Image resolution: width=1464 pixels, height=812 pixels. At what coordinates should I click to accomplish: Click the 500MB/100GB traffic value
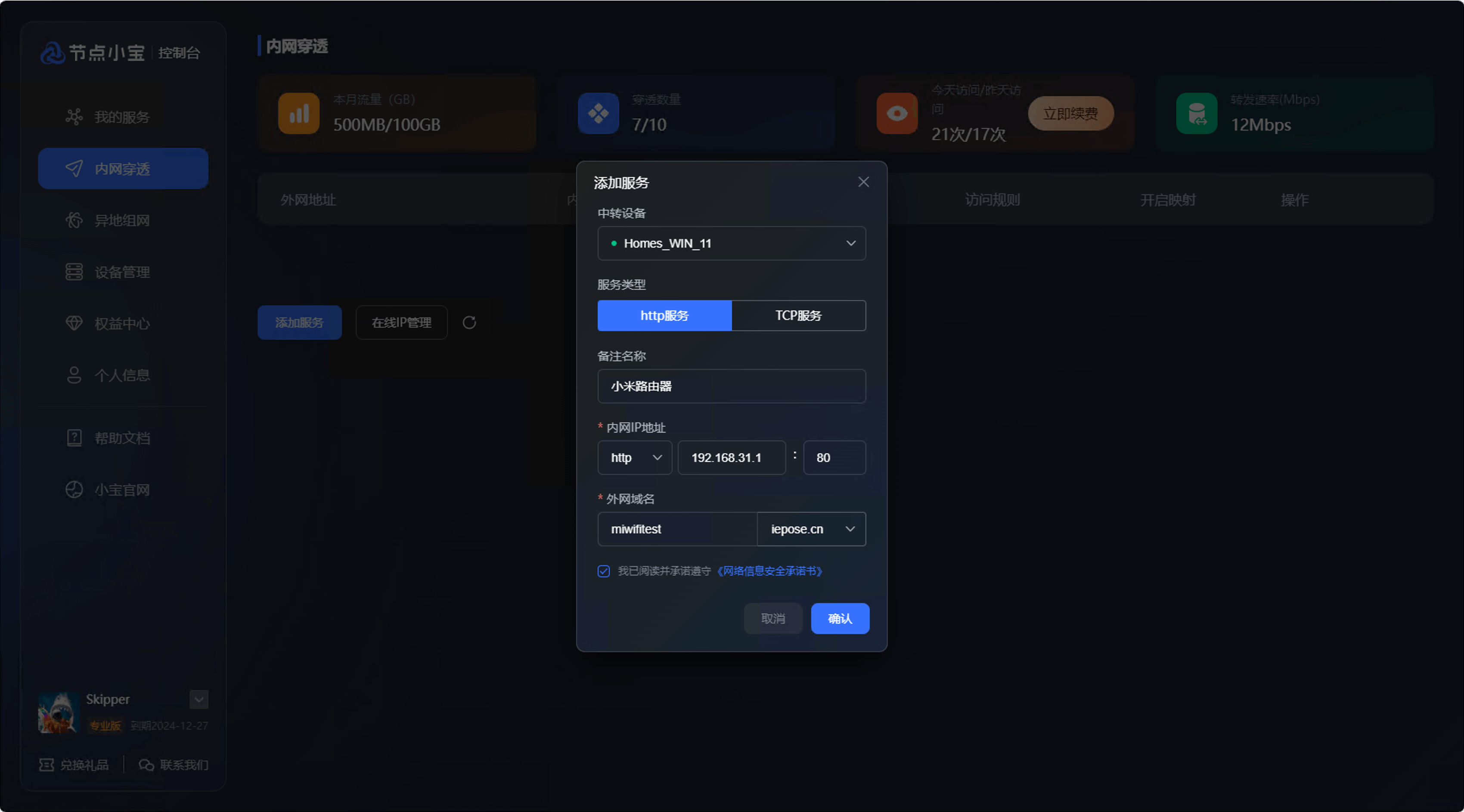pyautogui.click(x=387, y=125)
